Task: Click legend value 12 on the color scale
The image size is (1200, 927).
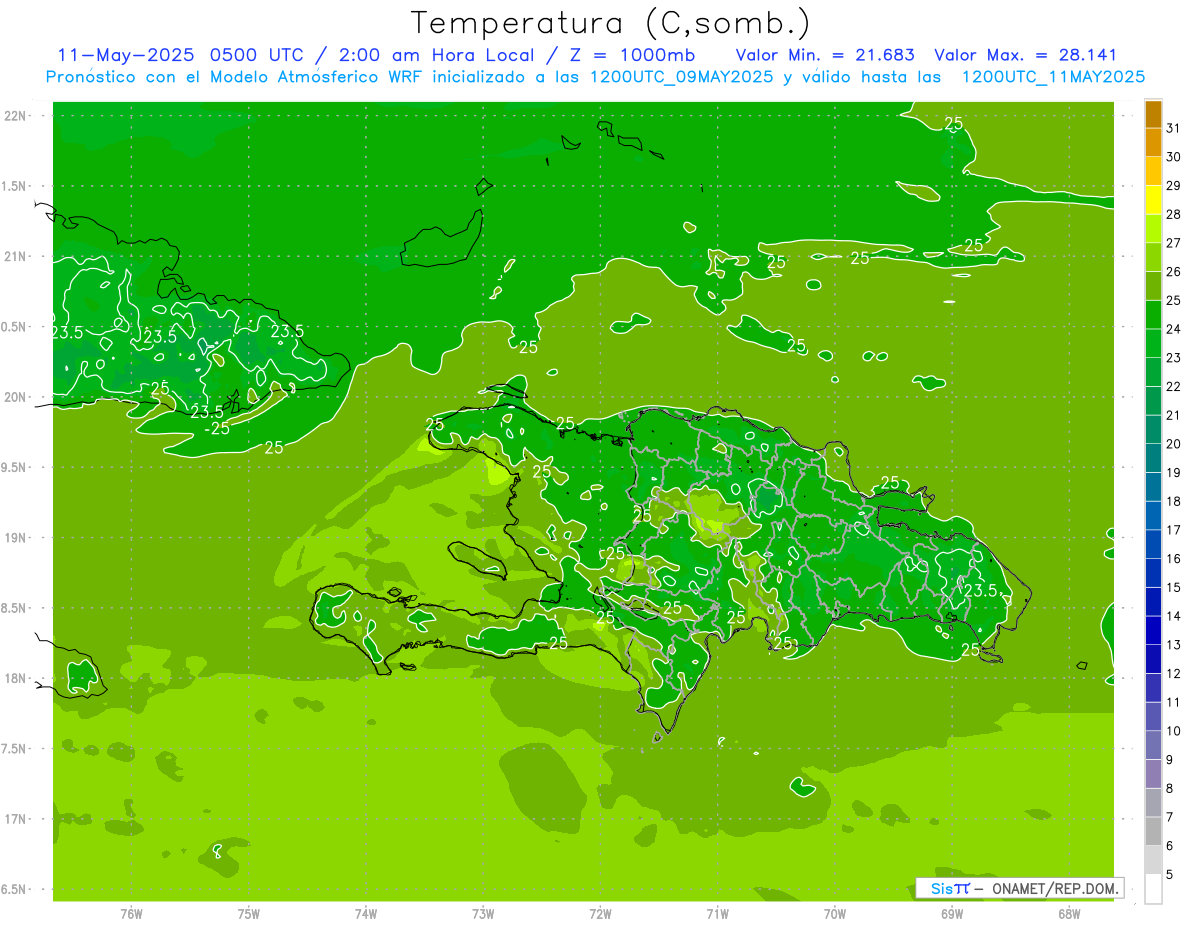Action: pos(1174,674)
